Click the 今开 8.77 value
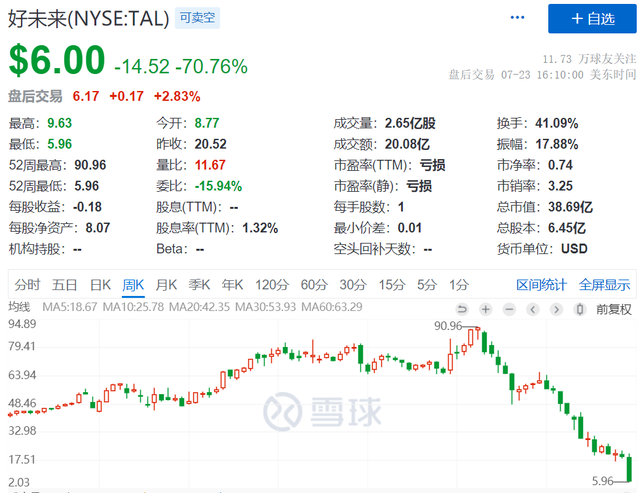640x493 pixels. point(207,123)
